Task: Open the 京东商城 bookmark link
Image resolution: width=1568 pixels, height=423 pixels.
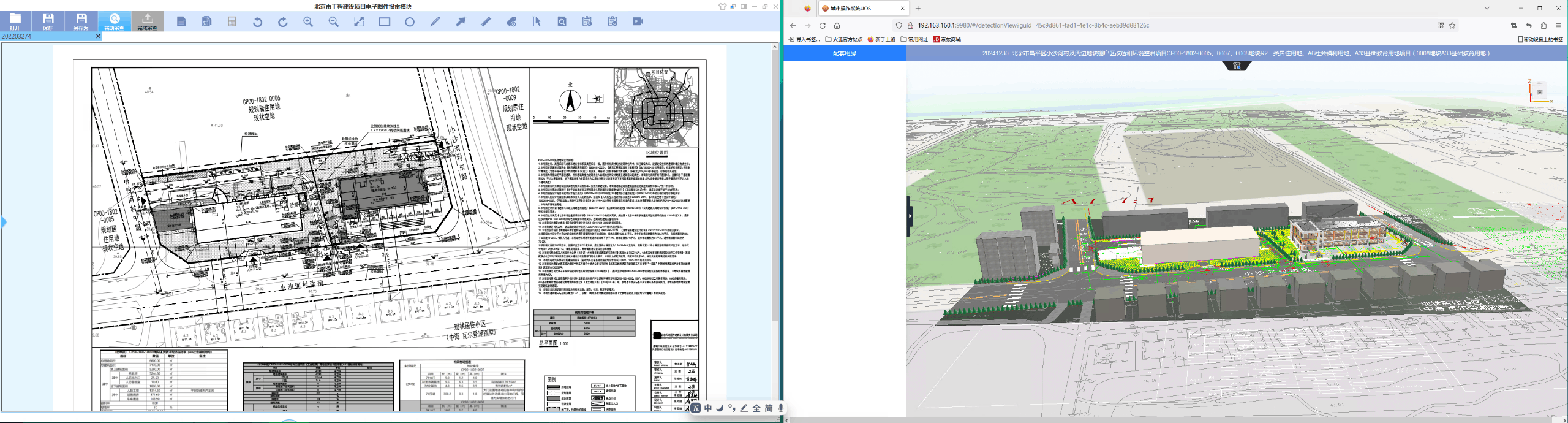Action: click(947, 39)
